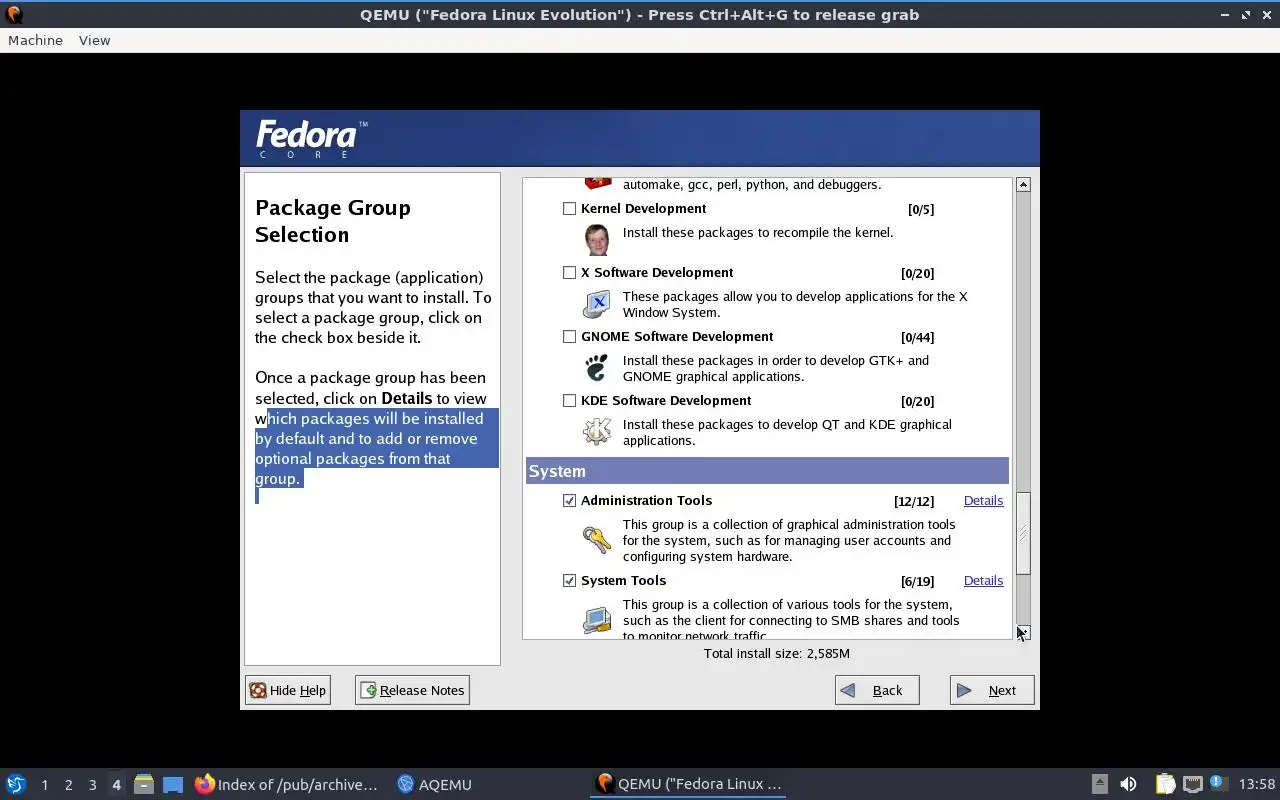The width and height of the screenshot is (1280, 800).
Task: Click the X Software Development icon
Action: pyautogui.click(x=597, y=304)
